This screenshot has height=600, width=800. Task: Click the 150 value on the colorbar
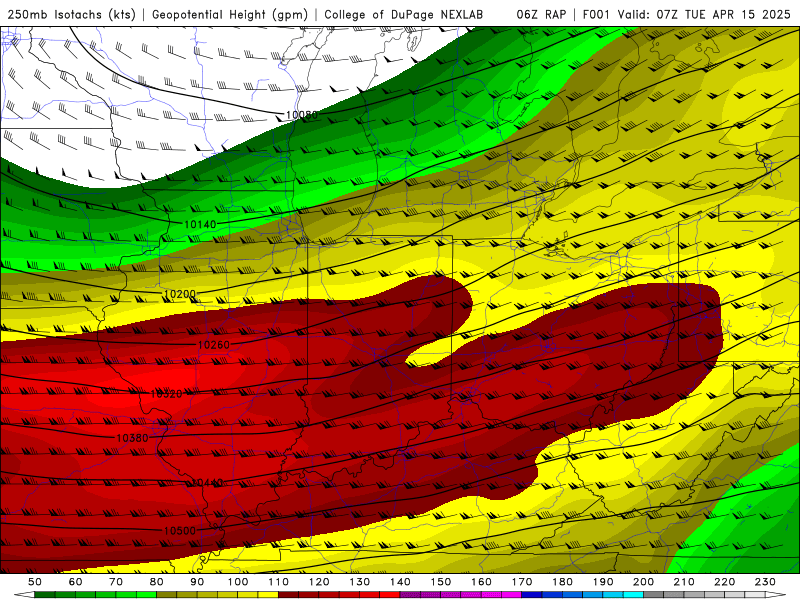pos(441,582)
